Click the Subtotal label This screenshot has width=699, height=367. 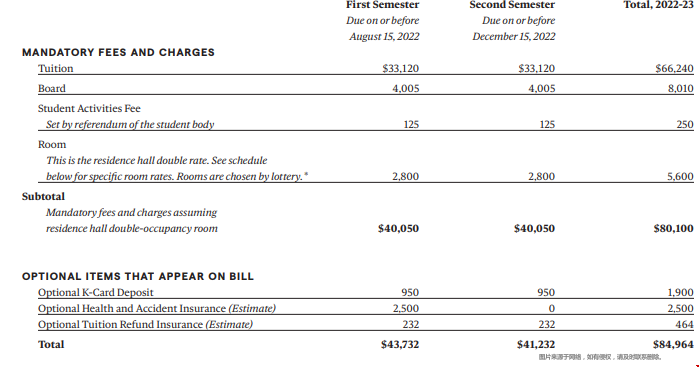(x=43, y=196)
